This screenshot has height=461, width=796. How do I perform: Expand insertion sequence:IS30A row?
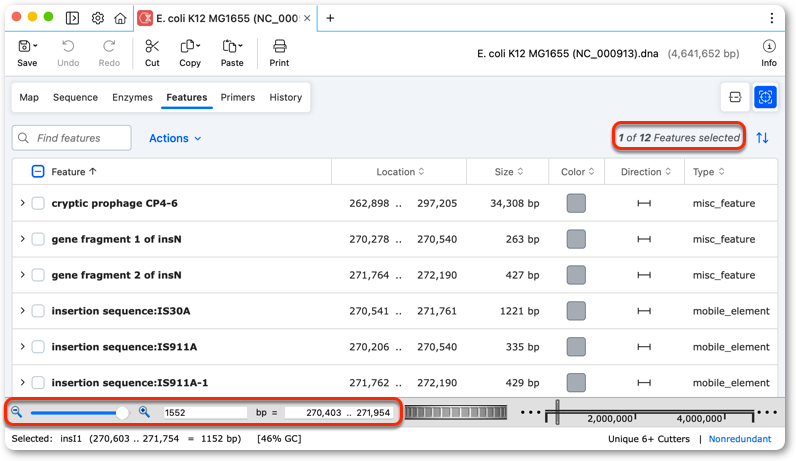tap(22, 310)
